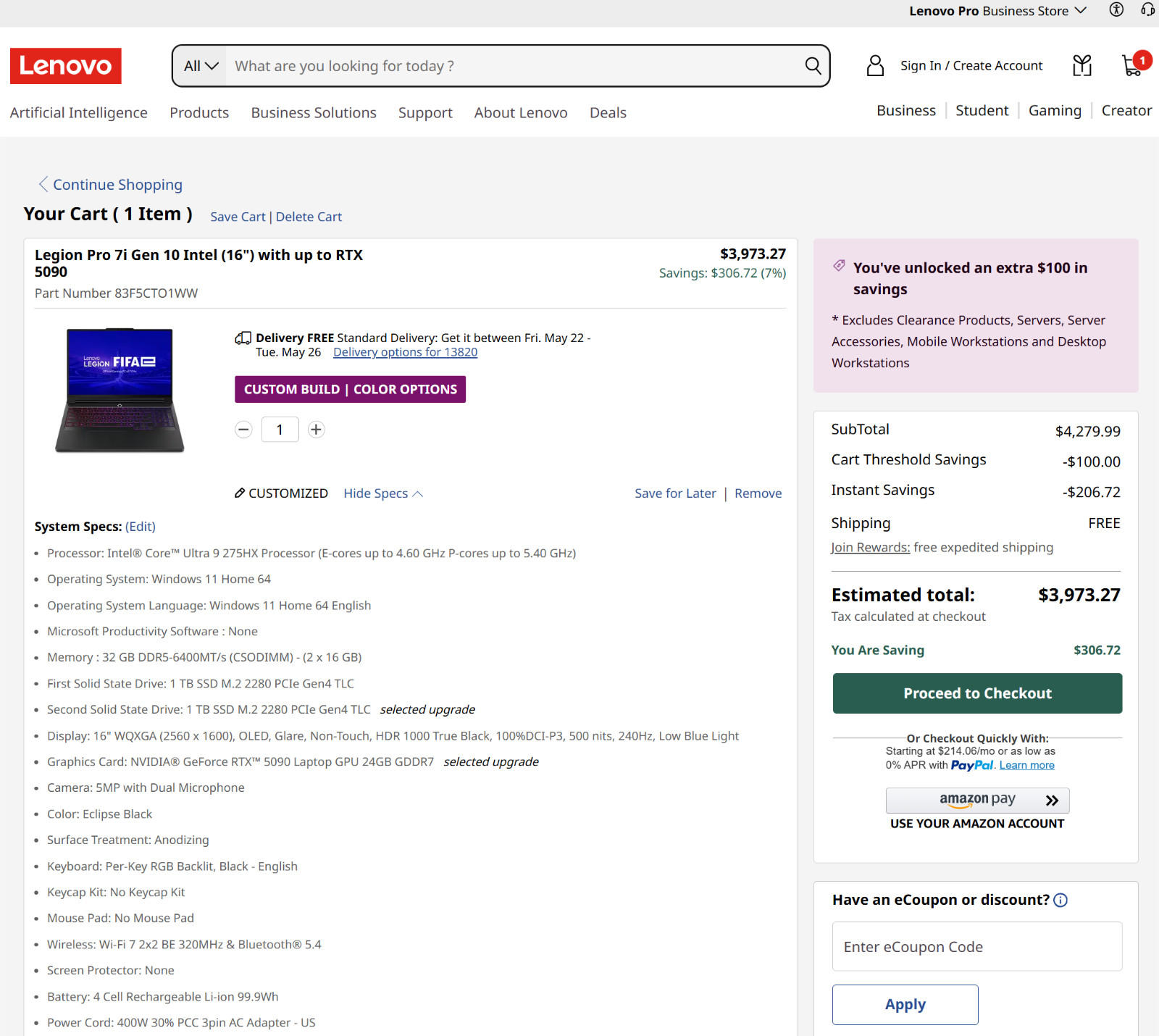The image size is (1159, 1036).
Task: Click the Save Cart link
Action: [238, 217]
